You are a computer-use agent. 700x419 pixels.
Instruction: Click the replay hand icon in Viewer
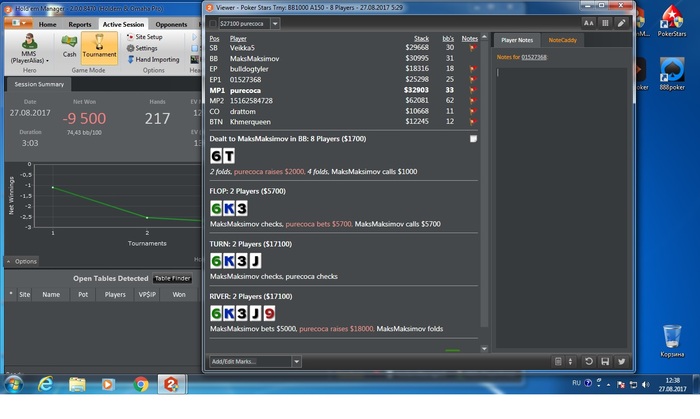tap(589, 361)
